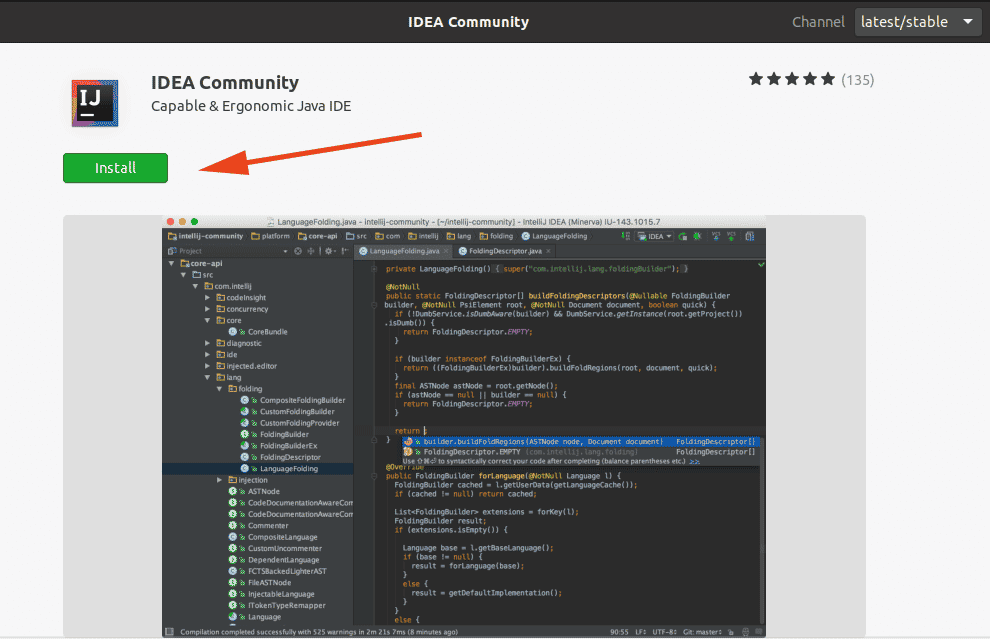Click the Channel label in the header
Viewport: 990px width, 639px height.
pyautogui.click(x=818, y=22)
